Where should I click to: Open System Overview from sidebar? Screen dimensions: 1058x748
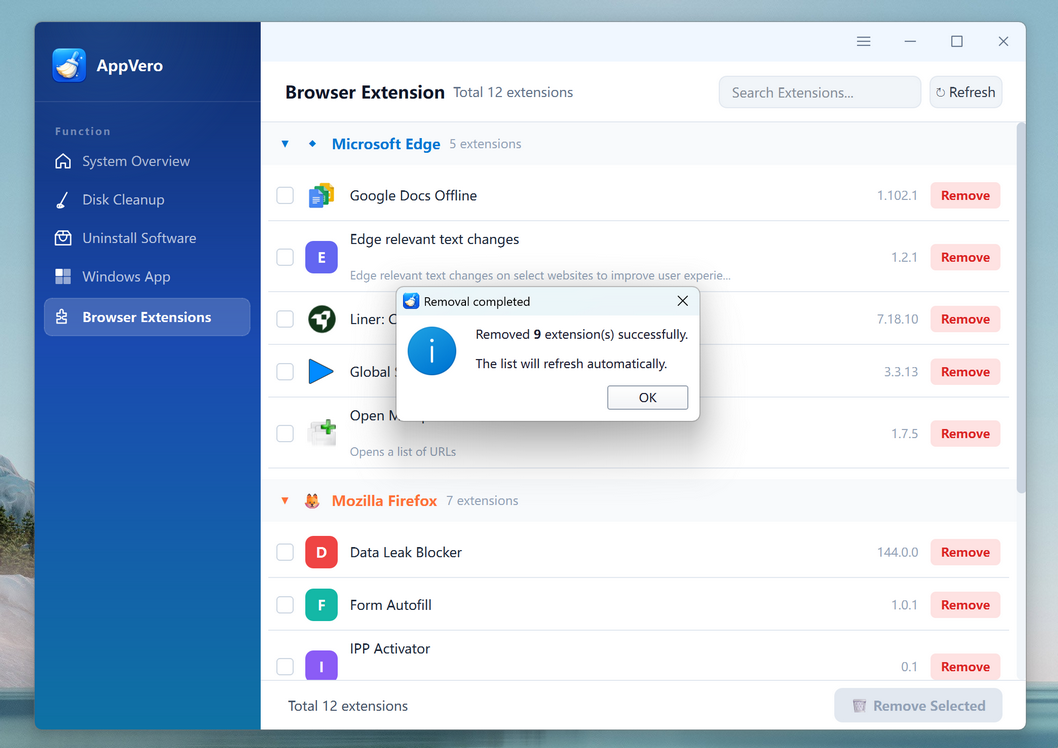[147, 161]
